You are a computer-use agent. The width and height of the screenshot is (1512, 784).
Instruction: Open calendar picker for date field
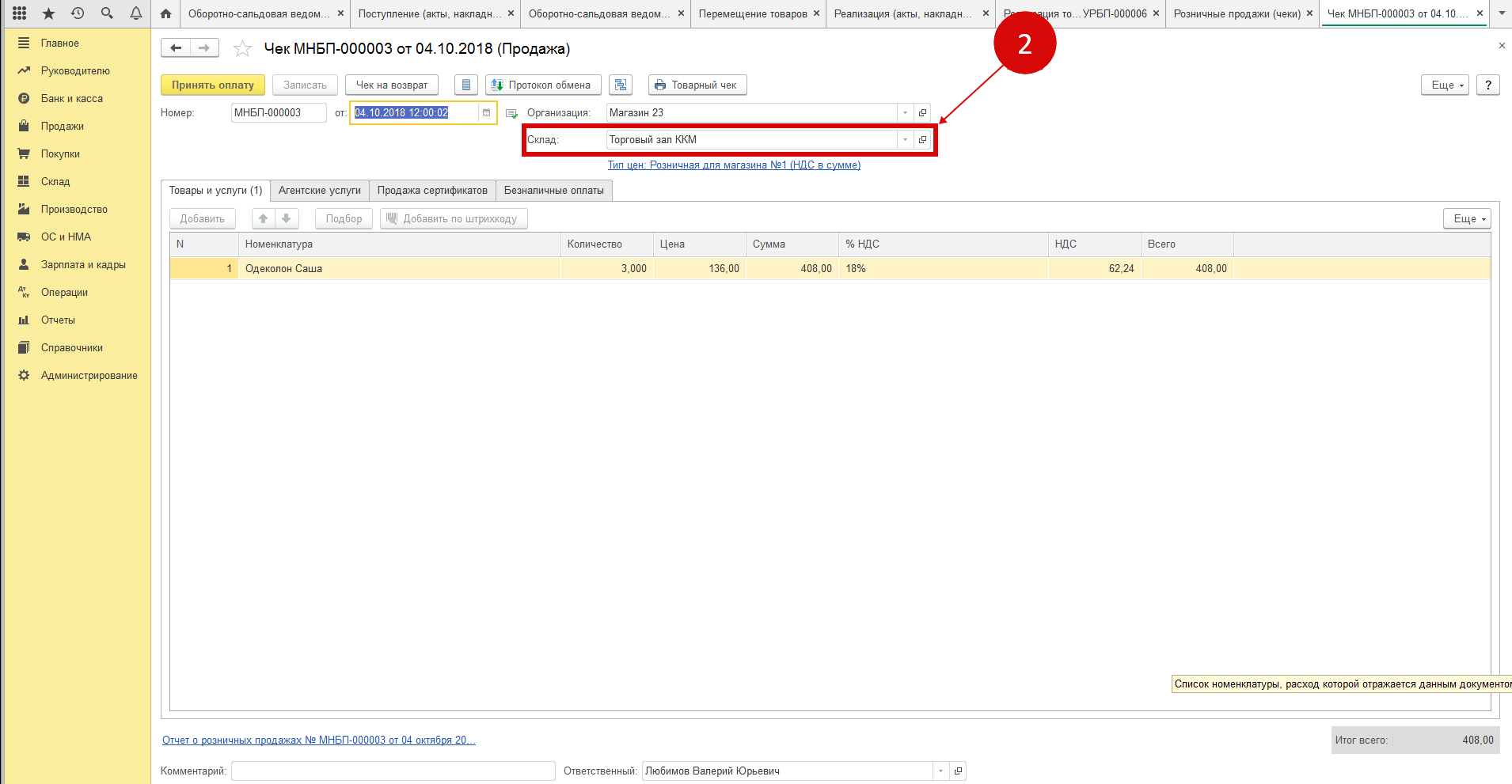486,112
